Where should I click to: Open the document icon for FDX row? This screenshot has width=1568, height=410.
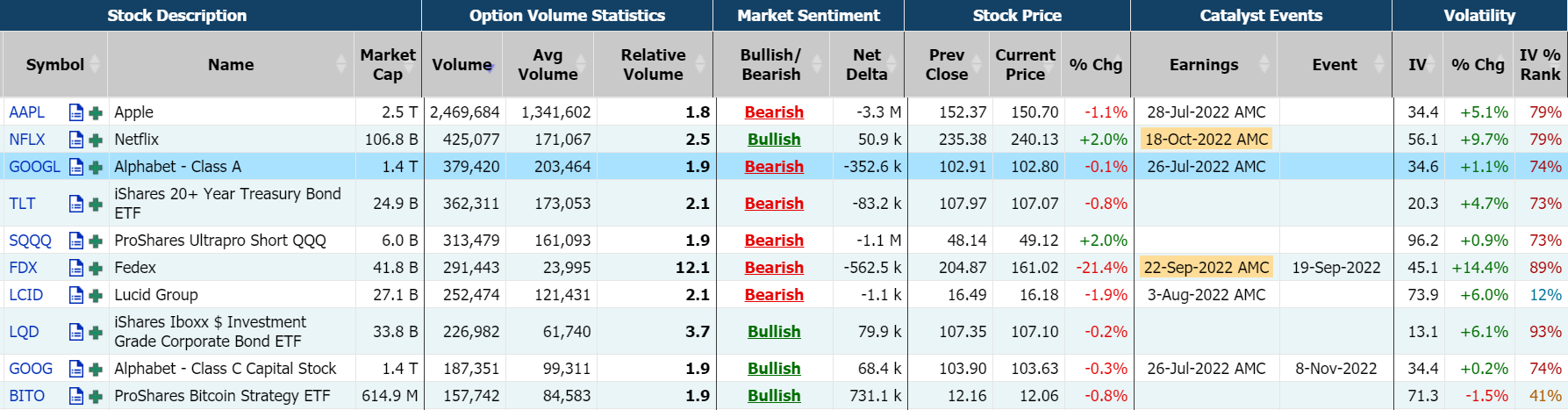[76, 268]
